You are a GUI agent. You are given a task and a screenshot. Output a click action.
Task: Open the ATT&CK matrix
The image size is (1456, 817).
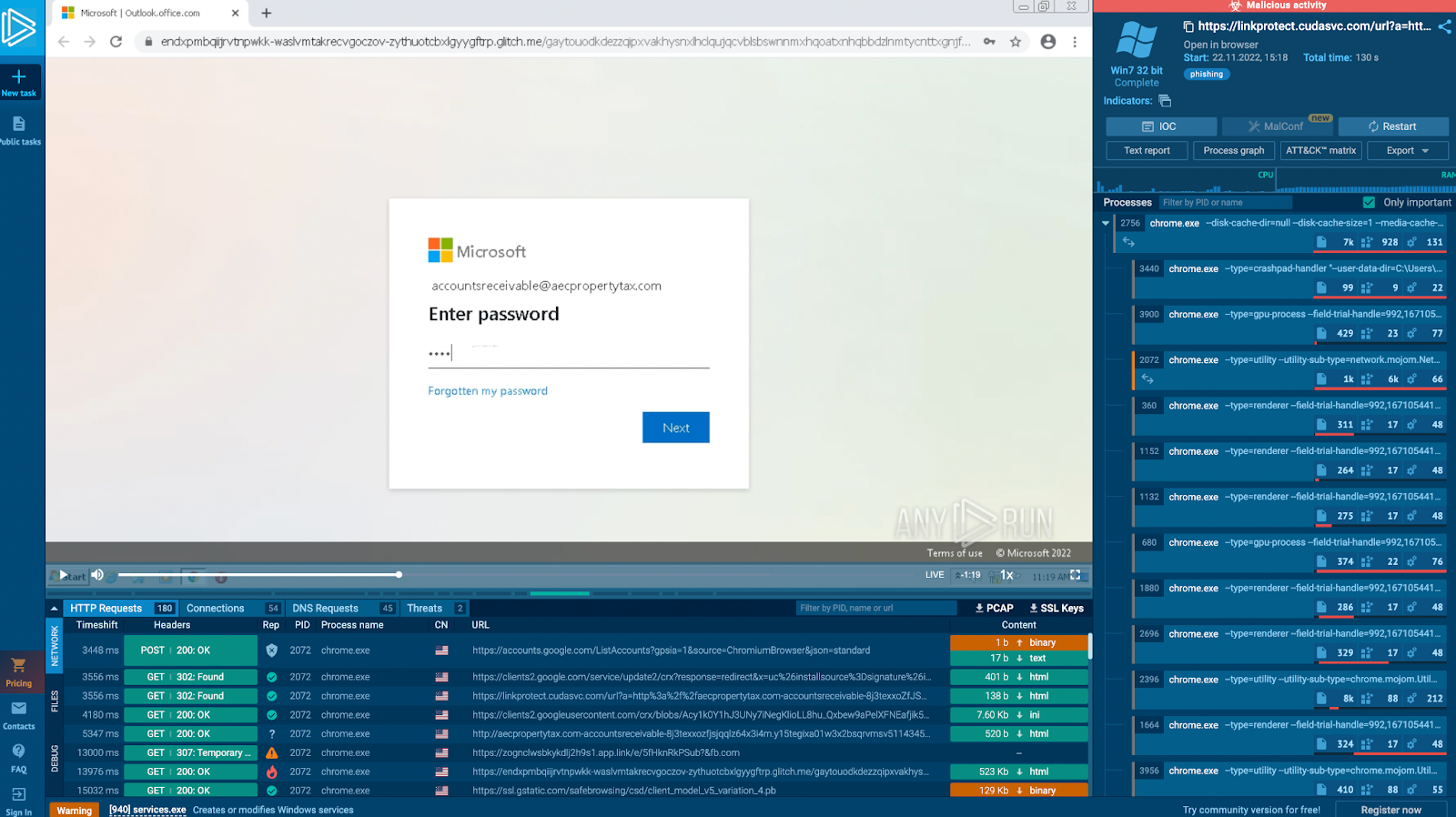1320,151
